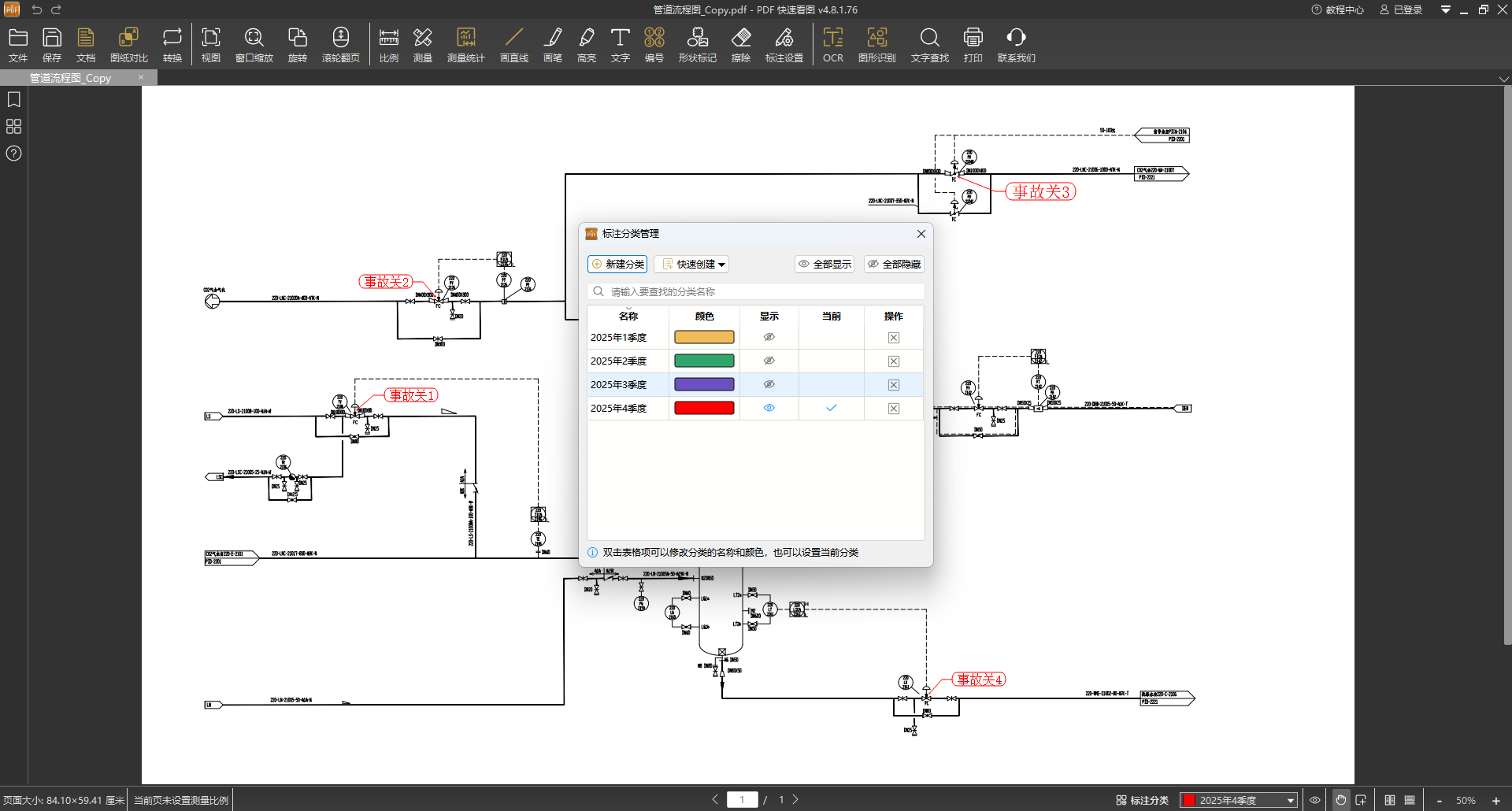The width and height of the screenshot is (1512, 811).
Task: Toggle visibility of 2025年3季度 category
Action: (769, 384)
